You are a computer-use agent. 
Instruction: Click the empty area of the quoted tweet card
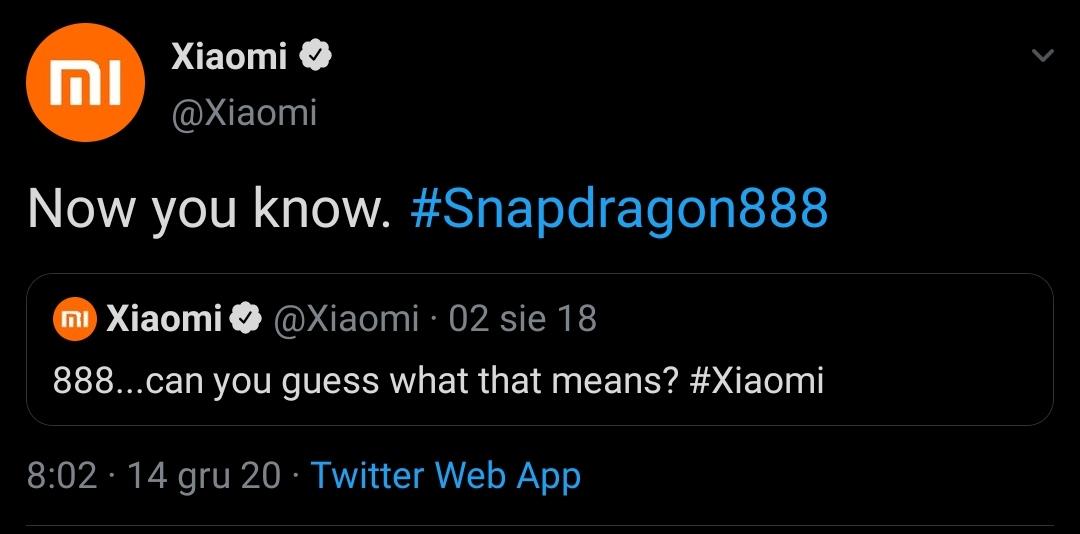[930, 350]
